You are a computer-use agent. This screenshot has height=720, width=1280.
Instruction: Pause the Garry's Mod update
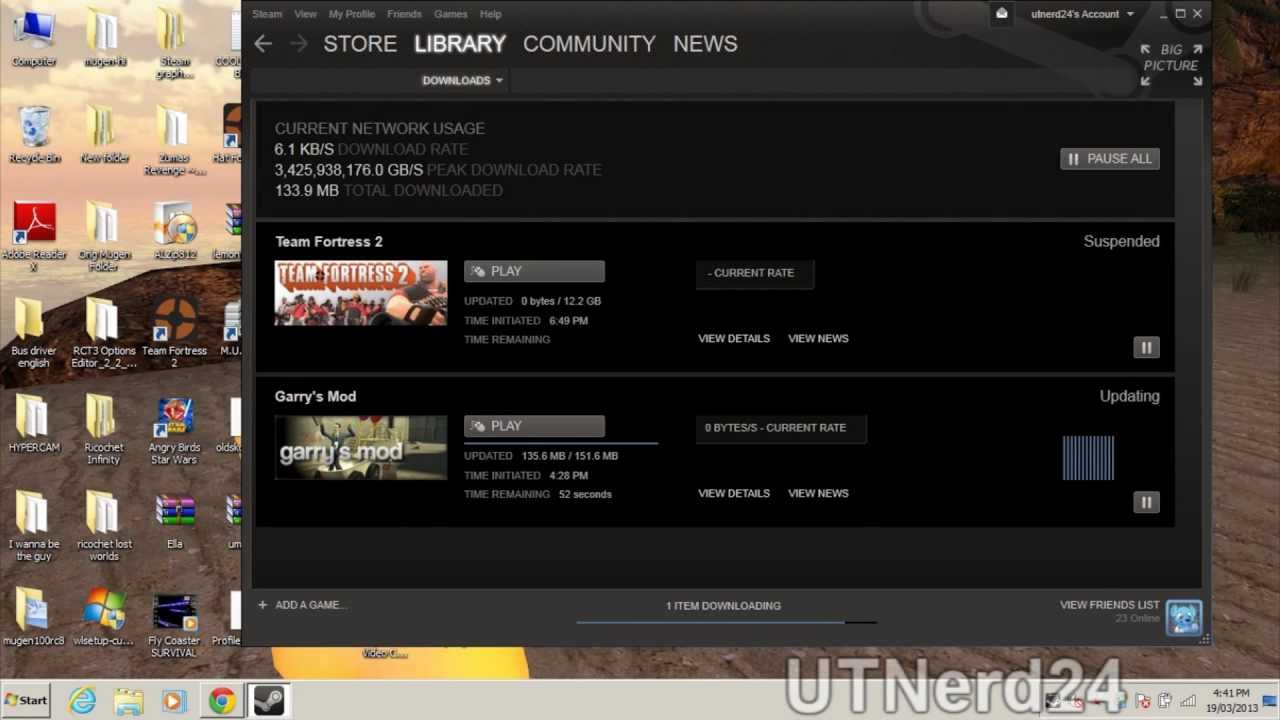(1146, 502)
